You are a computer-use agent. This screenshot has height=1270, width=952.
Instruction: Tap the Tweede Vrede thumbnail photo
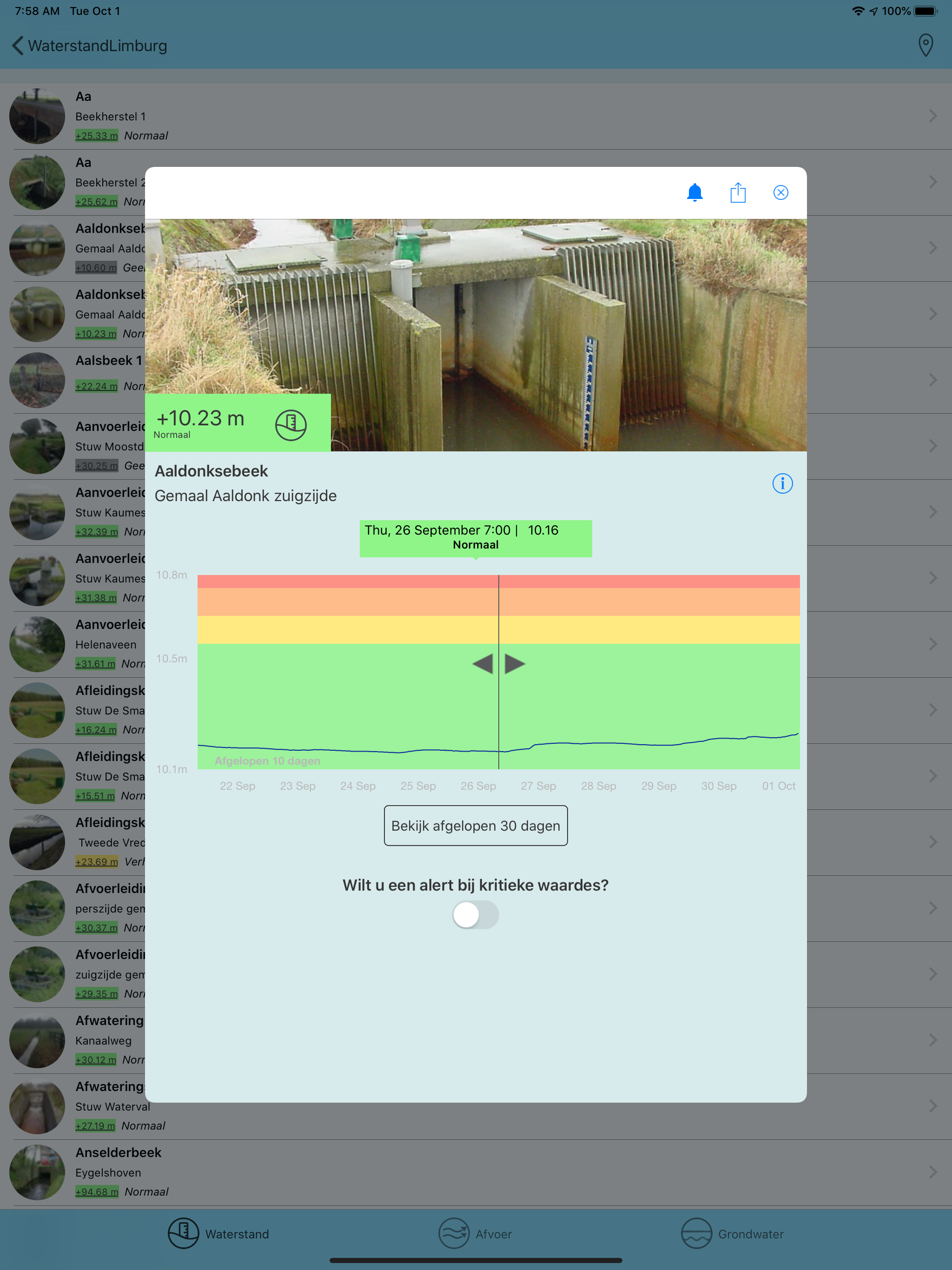tap(37, 842)
